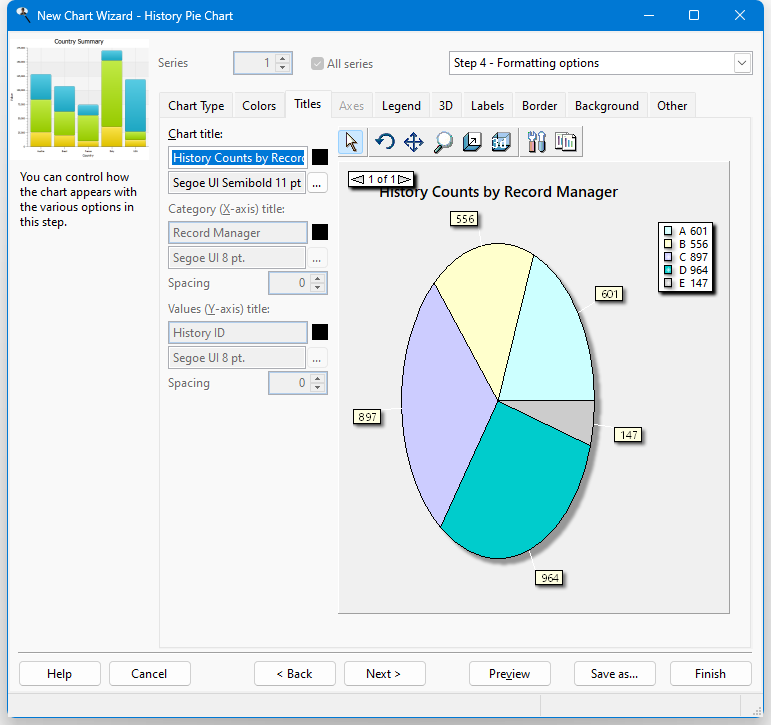The height and width of the screenshot is (725, 771).
Task: Activate the zoom magnifier tool
Action: click(442, 142)
